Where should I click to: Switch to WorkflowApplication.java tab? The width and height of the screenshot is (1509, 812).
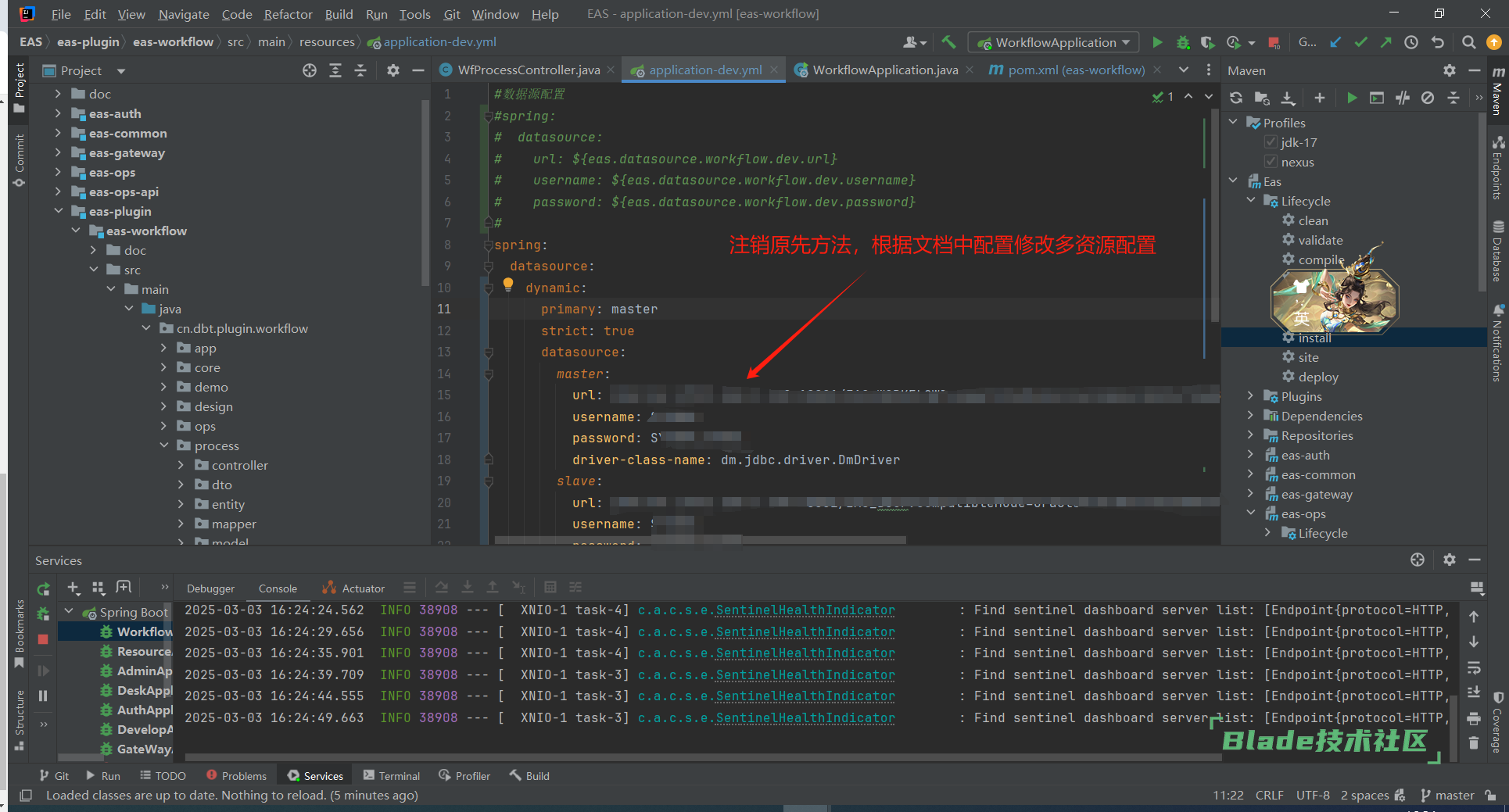(x=885, y=70)
